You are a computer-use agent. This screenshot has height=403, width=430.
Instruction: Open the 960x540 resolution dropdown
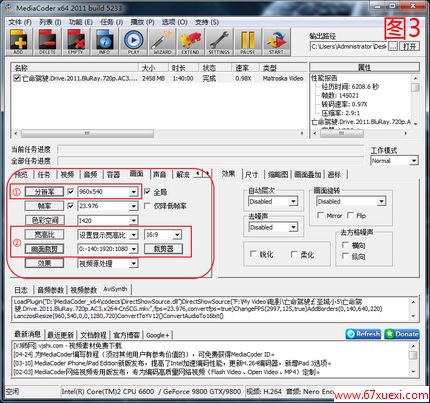point(133,192)
